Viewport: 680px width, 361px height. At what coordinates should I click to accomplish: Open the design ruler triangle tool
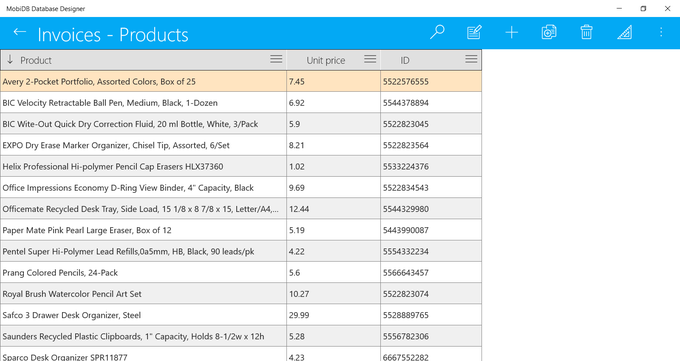click(x=624, y=32)
